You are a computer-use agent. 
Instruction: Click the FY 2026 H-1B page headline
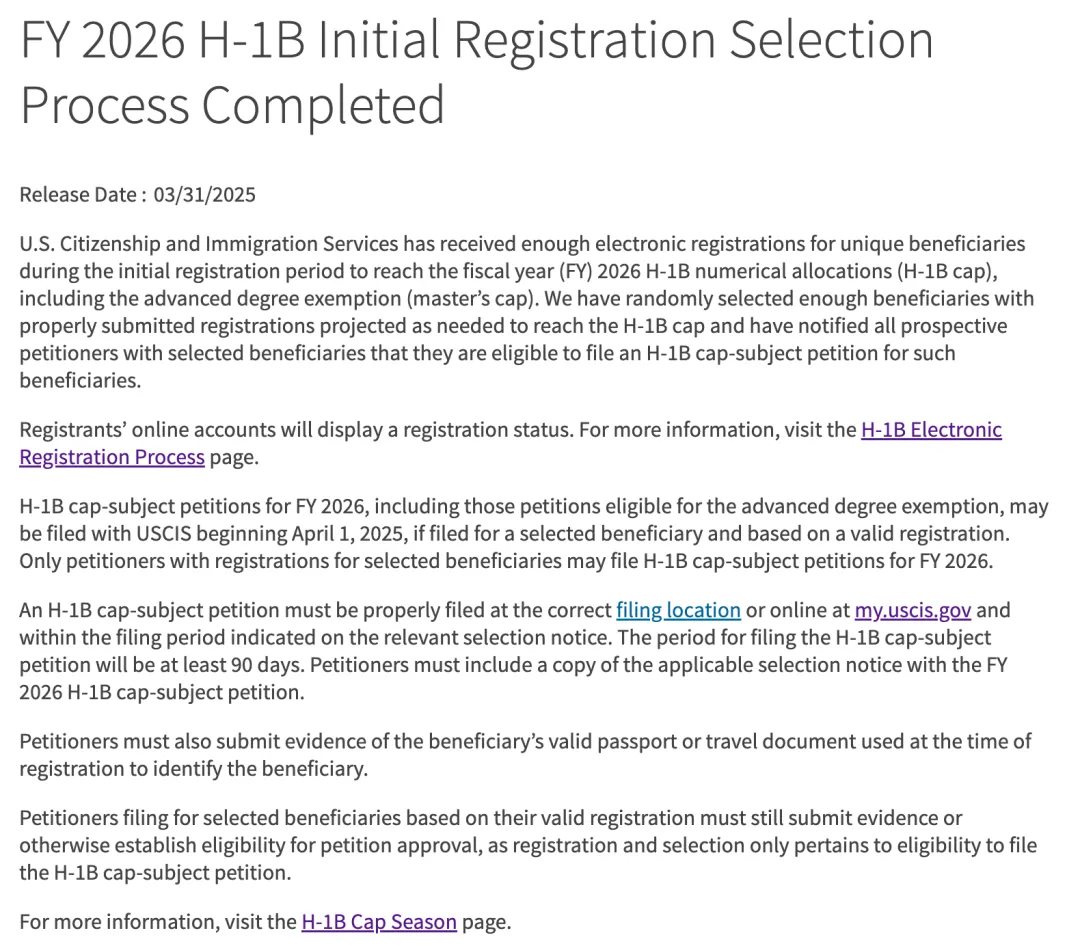pyautogui.click(x=476, y=42)
